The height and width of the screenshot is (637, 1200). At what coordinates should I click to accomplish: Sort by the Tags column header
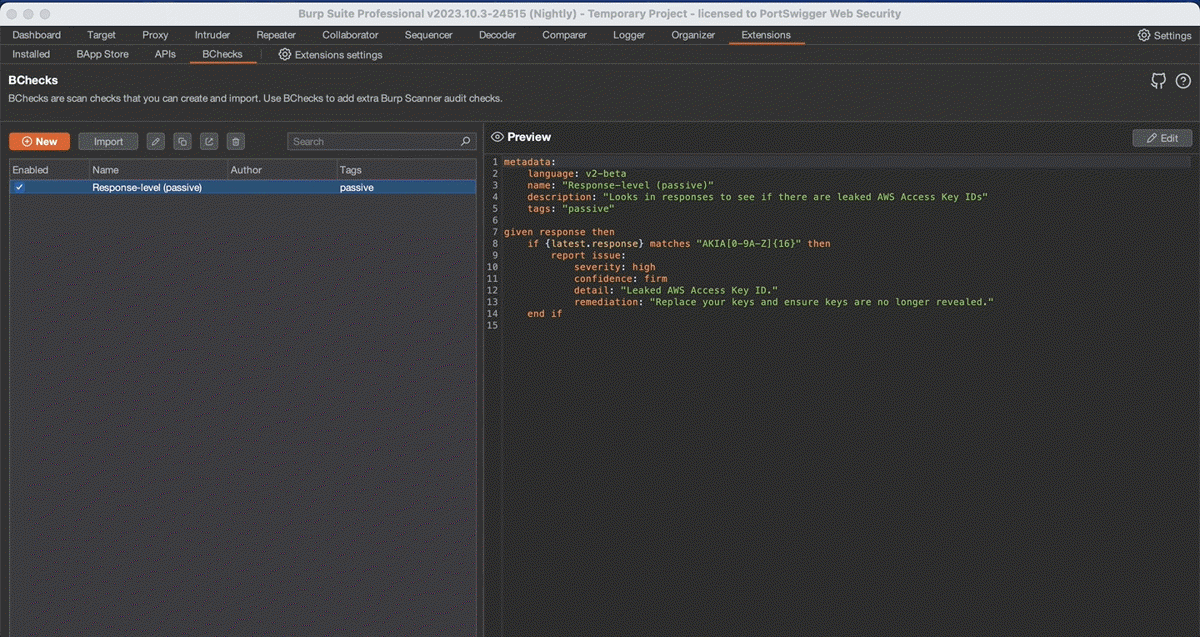pos(406,170)
